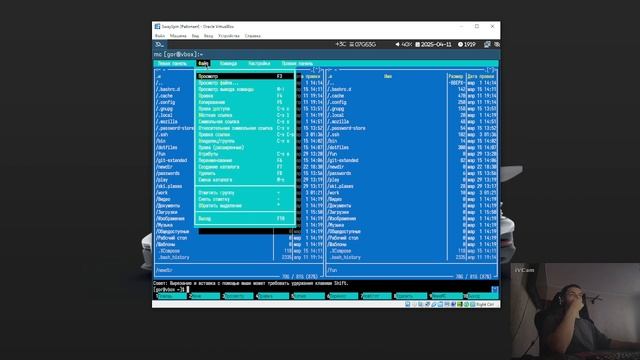640x360 pixels.
Task: Open the VirtualBox Справка menu
Action: tap(253, 36)
